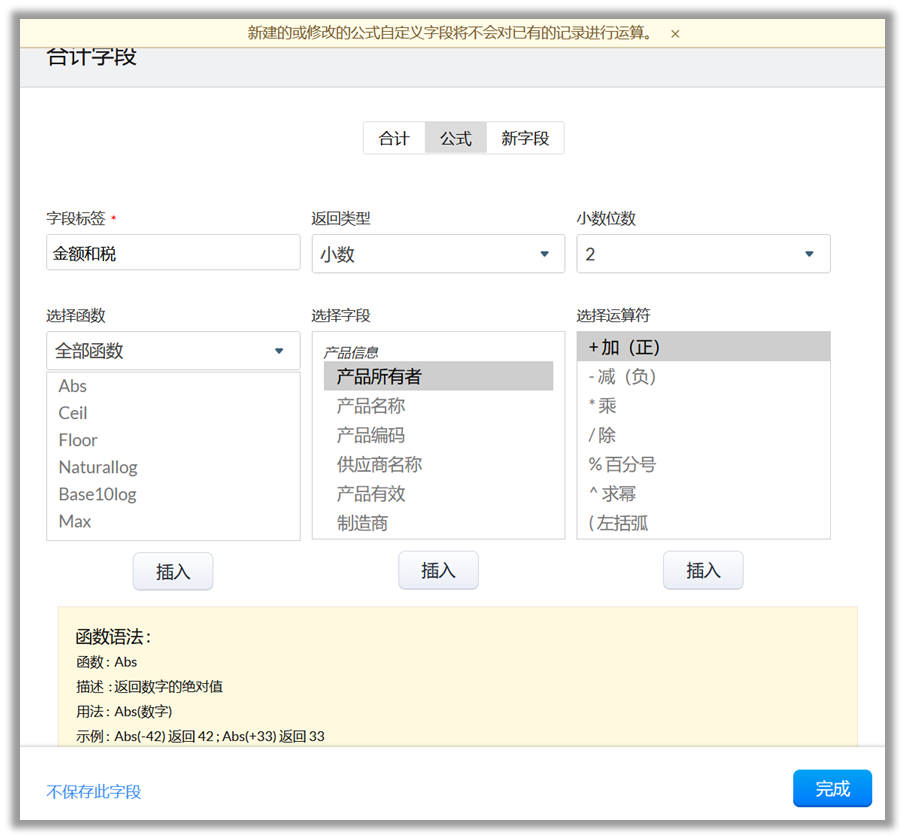The height and width of the screenshot is (839, 905).
Task: Select the 产品名称 field
Action: [x=371, y=406]
